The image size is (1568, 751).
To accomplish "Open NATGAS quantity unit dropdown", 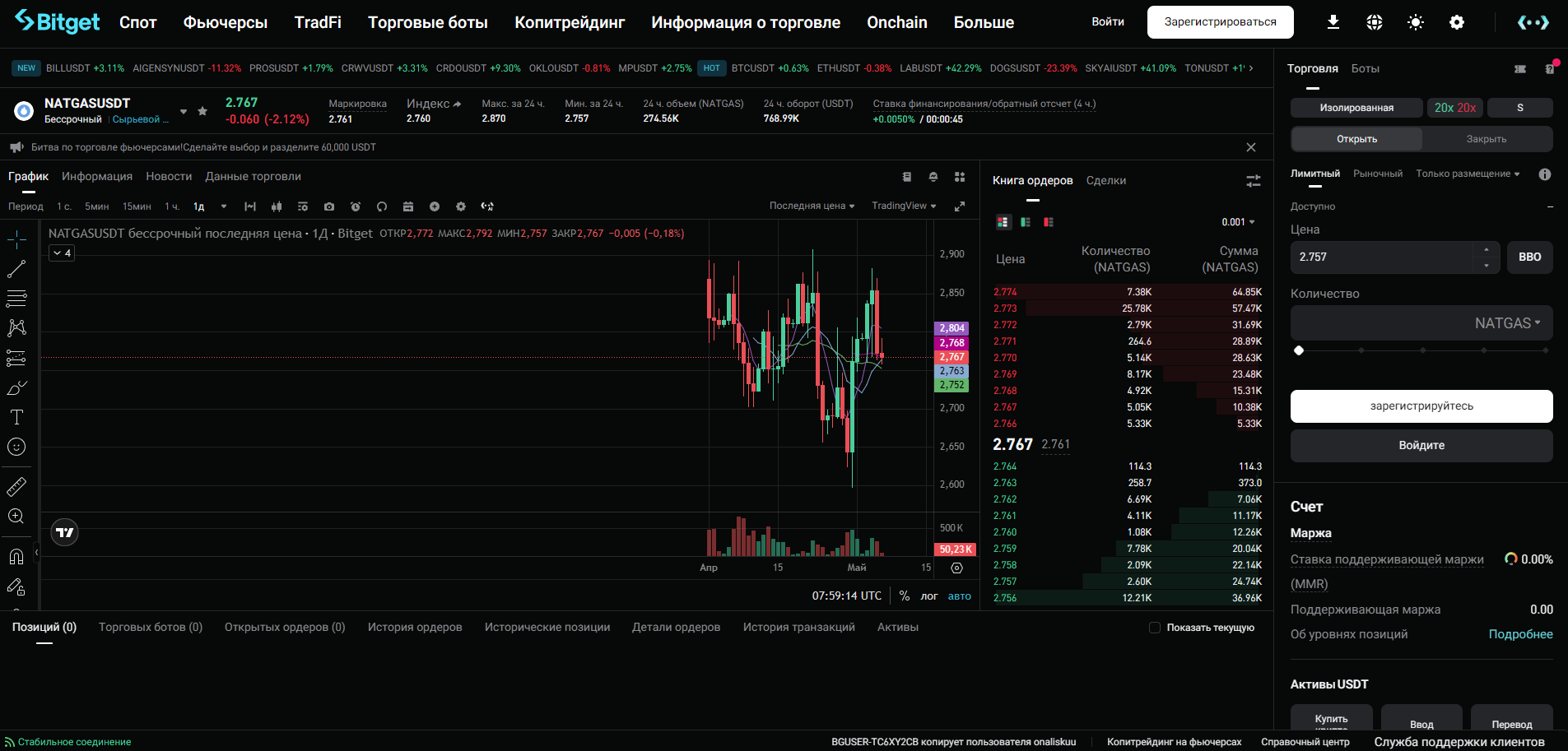I will (1507, 323).
